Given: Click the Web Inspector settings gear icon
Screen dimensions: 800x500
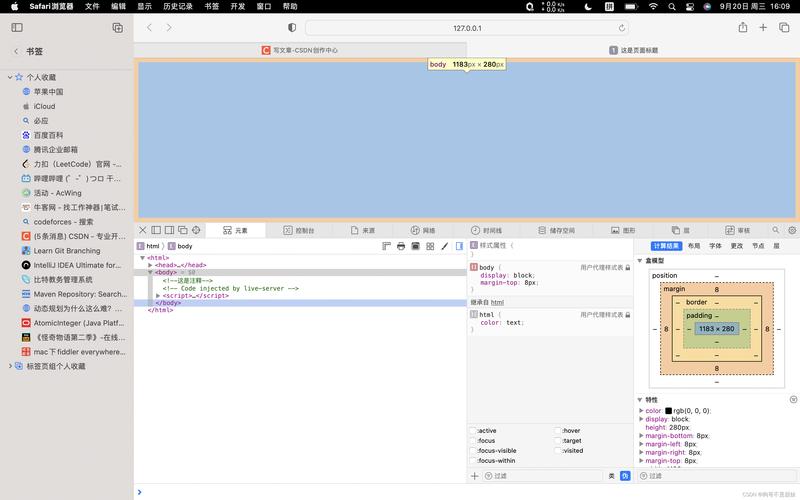Looking at the screenshot, I should click(792, 230).
